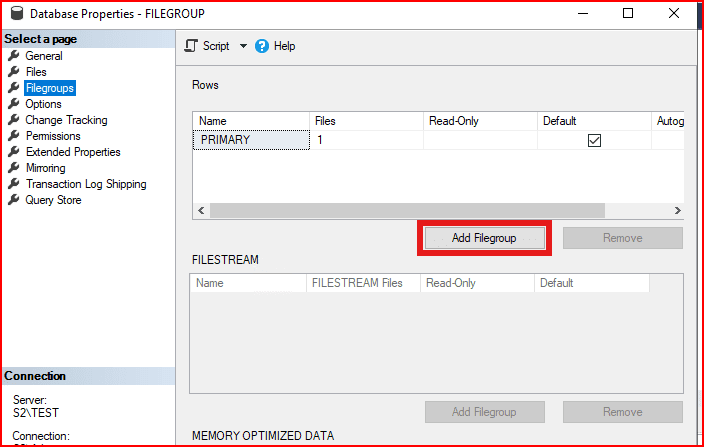Click the Add Filegroup button under Rows
The width and height of the screenshot is (704, 447).
point(484,238)
